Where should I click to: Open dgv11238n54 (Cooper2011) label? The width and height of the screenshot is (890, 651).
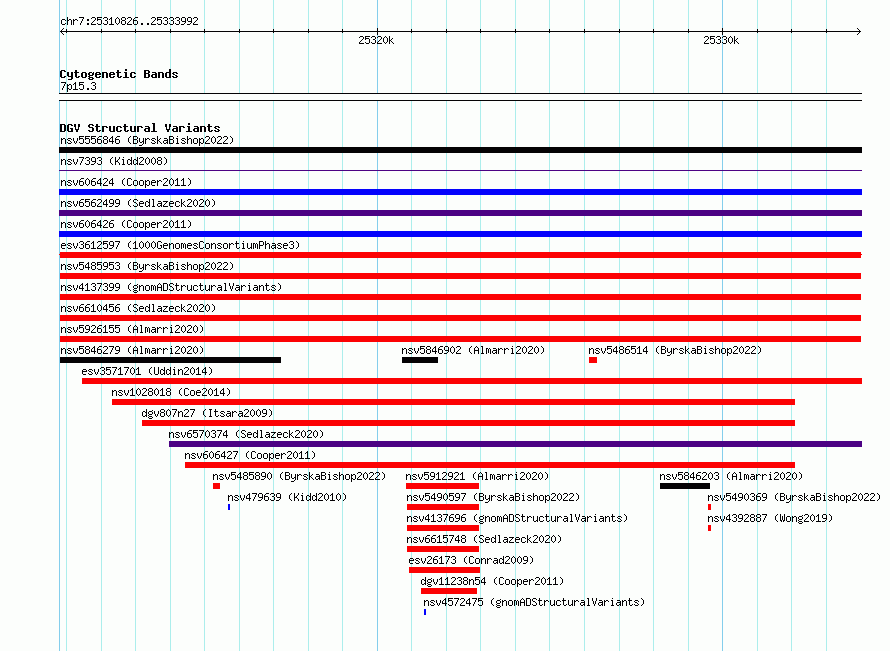pyautogui.click(x=492, y=581)
